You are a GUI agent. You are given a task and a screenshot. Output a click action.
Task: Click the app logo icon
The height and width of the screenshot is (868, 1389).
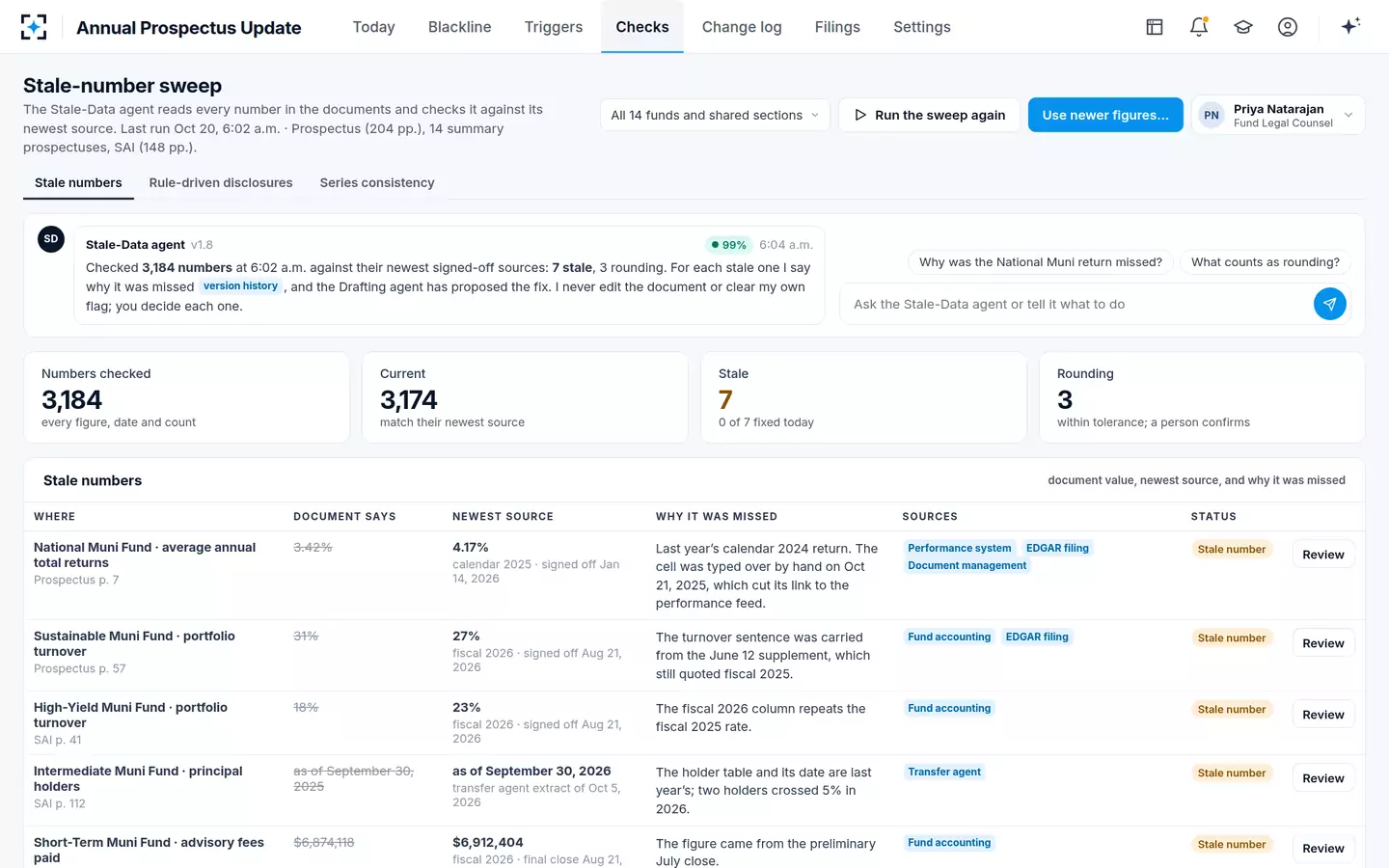coord(34,27)
